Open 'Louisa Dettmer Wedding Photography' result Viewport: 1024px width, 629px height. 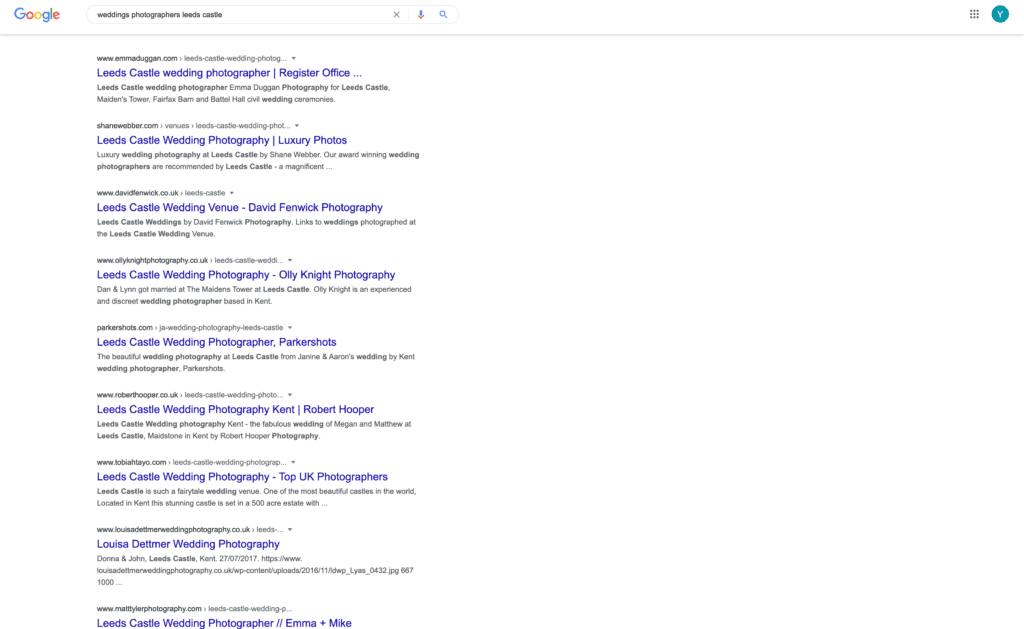188,543
